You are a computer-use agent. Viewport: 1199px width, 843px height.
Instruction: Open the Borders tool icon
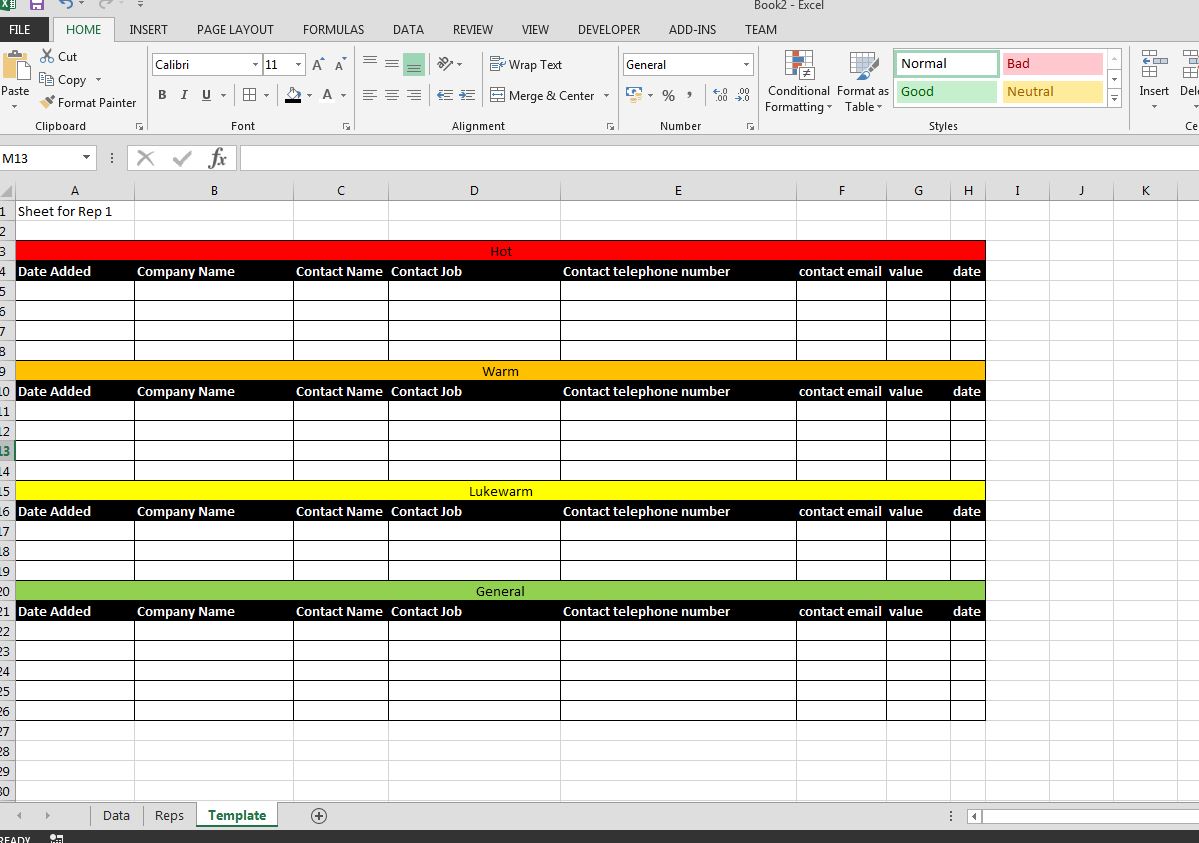[x=249, y=95]
